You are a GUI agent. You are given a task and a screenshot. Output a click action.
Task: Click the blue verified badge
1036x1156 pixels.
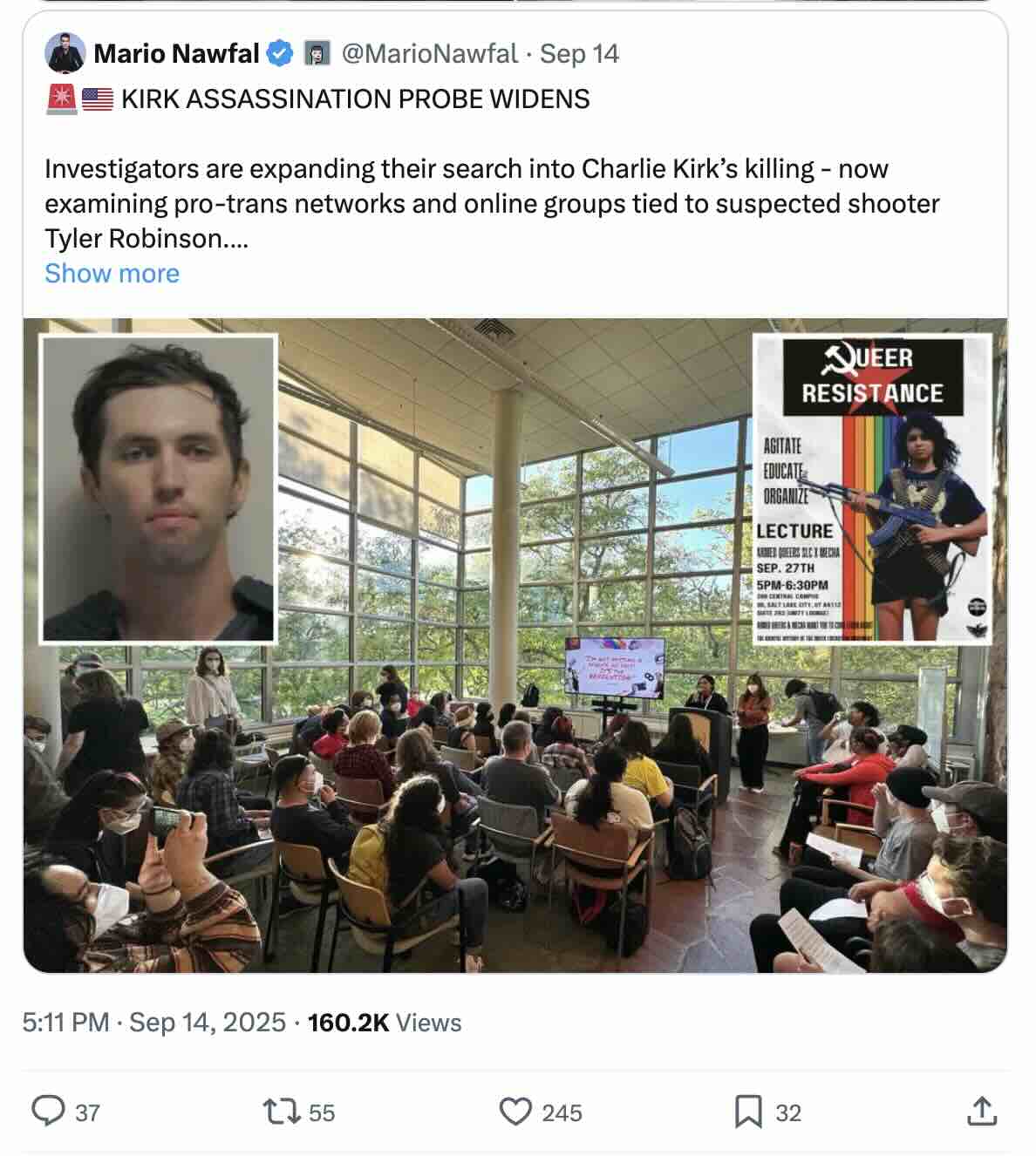click(279, 53)
